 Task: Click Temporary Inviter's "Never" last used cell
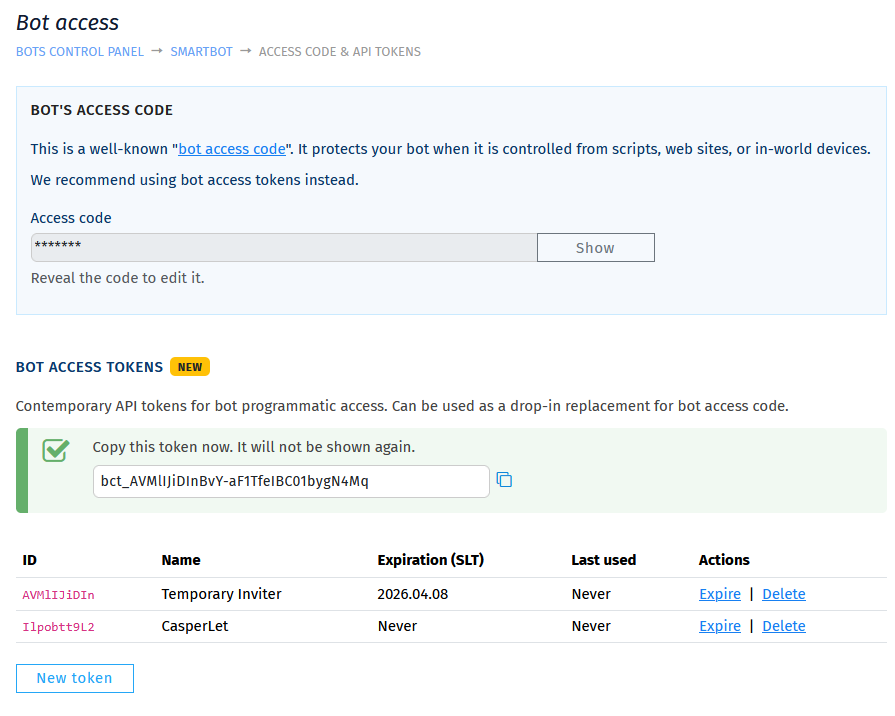pos(591,594)
